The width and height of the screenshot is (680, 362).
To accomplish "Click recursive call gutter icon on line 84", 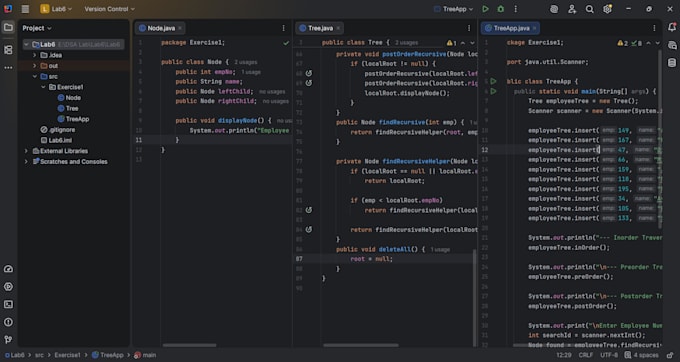I will click(309, 229).
